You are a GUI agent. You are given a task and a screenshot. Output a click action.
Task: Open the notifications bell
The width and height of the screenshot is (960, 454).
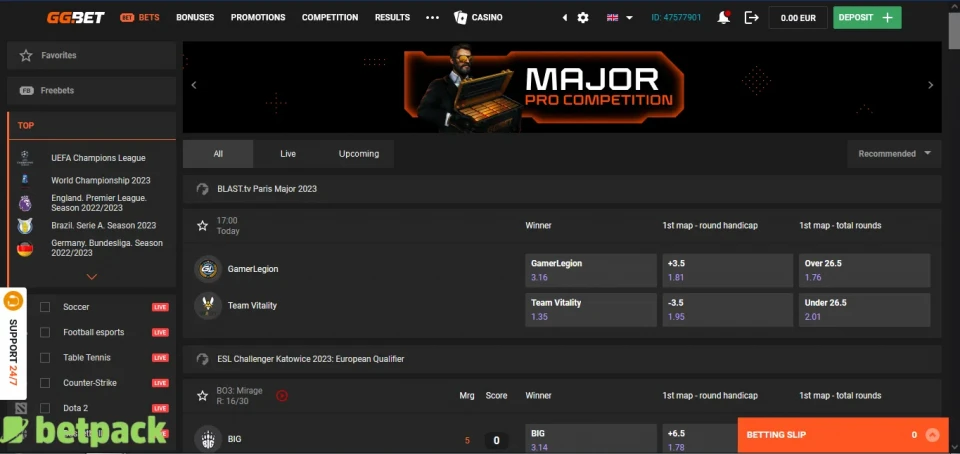click(724, 18)
